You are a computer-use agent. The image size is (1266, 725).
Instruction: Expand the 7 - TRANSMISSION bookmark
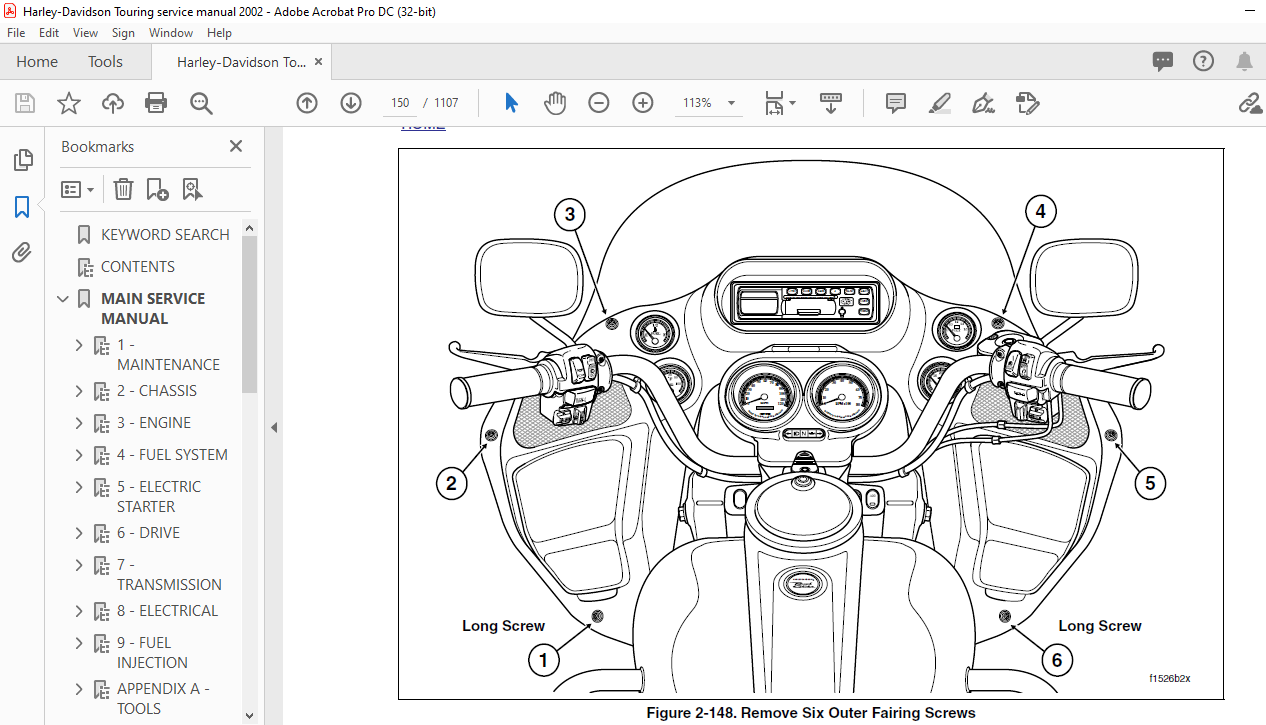pos(80,565)
